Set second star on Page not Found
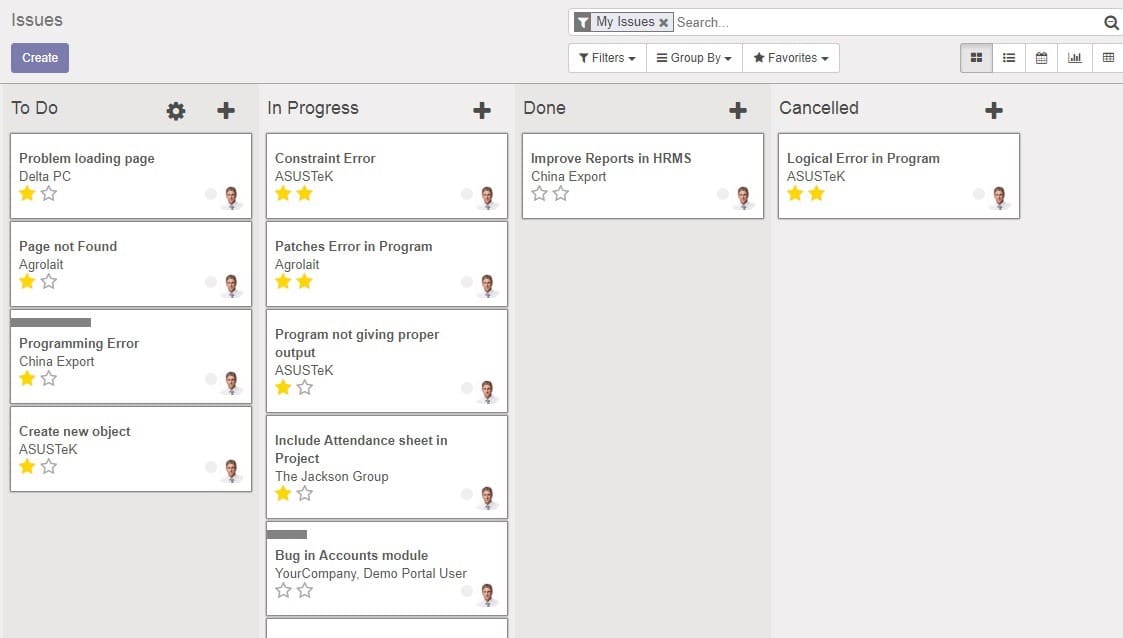Screen dimensions: 1123x638 [x=49, y=281]
